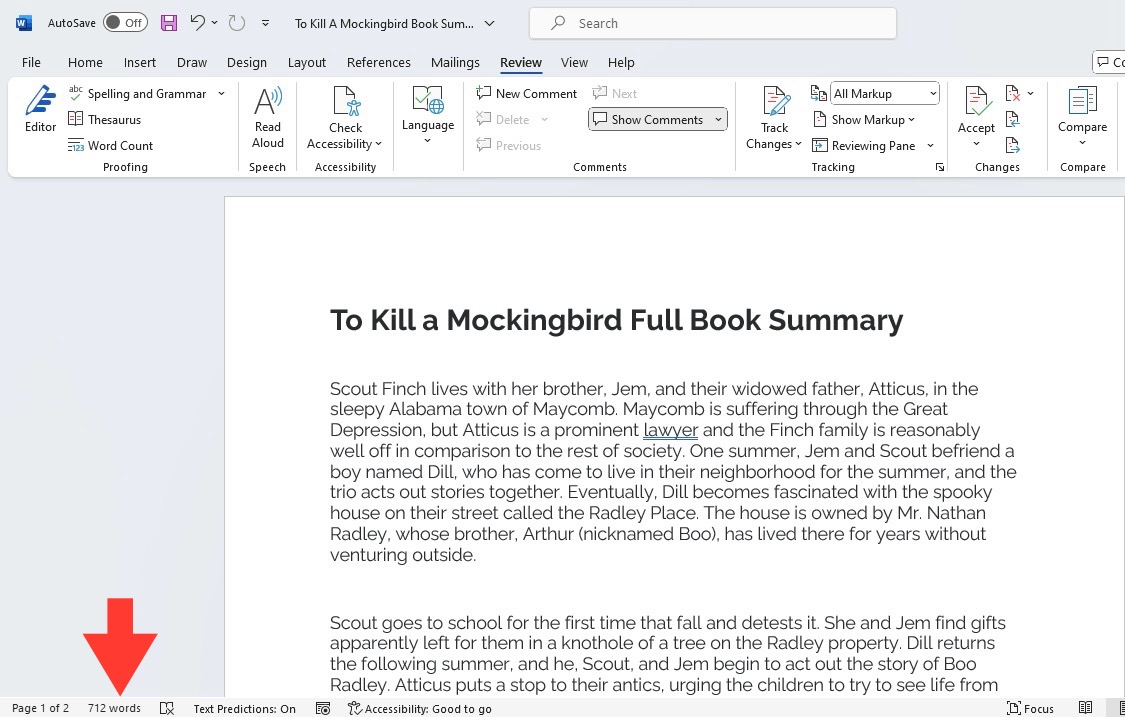This screenshot has height=717, width=1125.
Task: Run Spelling and Grammar check
Action: click(137, 93)
